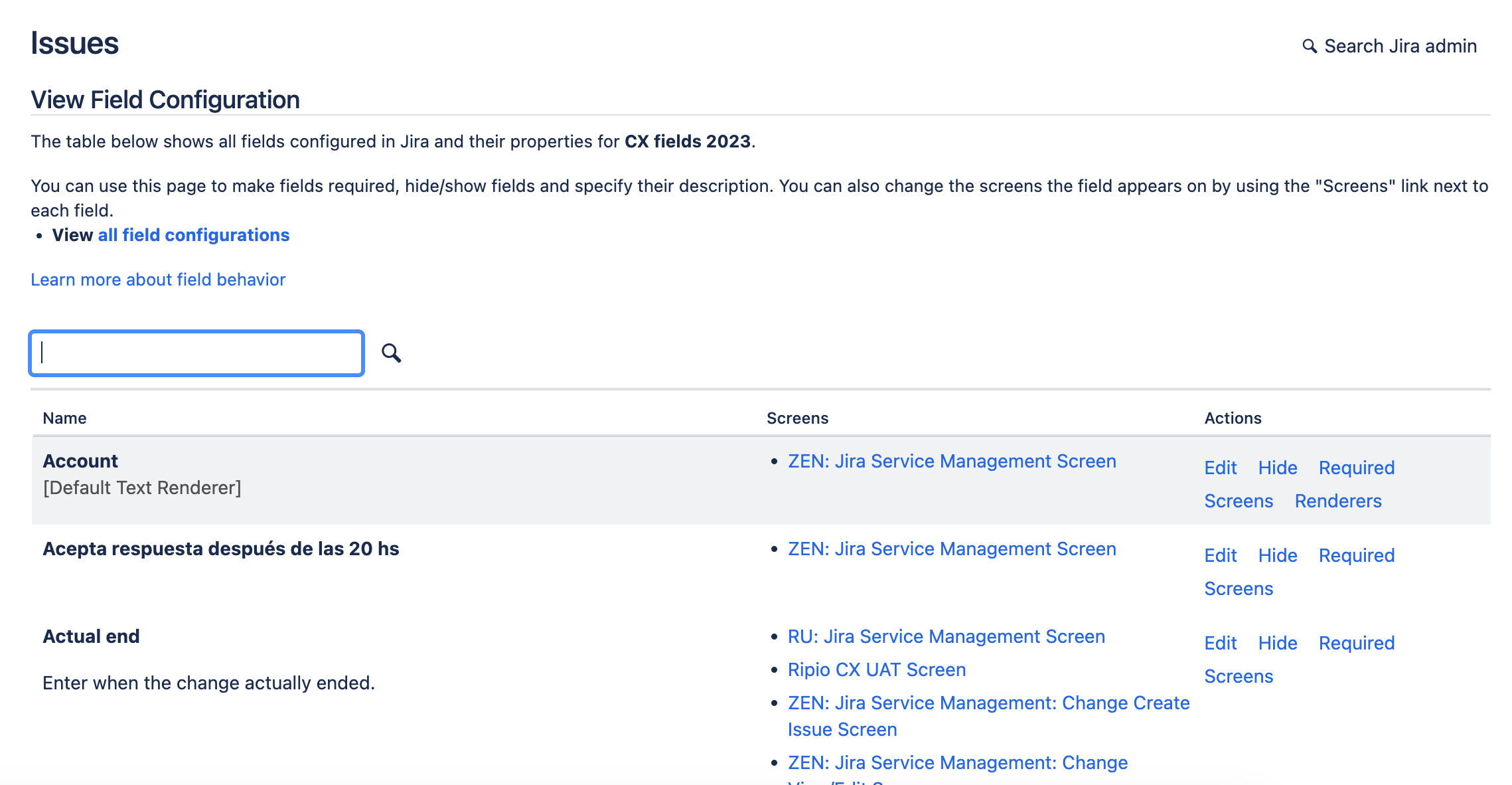Click the field filter search magnifier icon
This screenshot has width=1512, height=785.
point(391,353)
